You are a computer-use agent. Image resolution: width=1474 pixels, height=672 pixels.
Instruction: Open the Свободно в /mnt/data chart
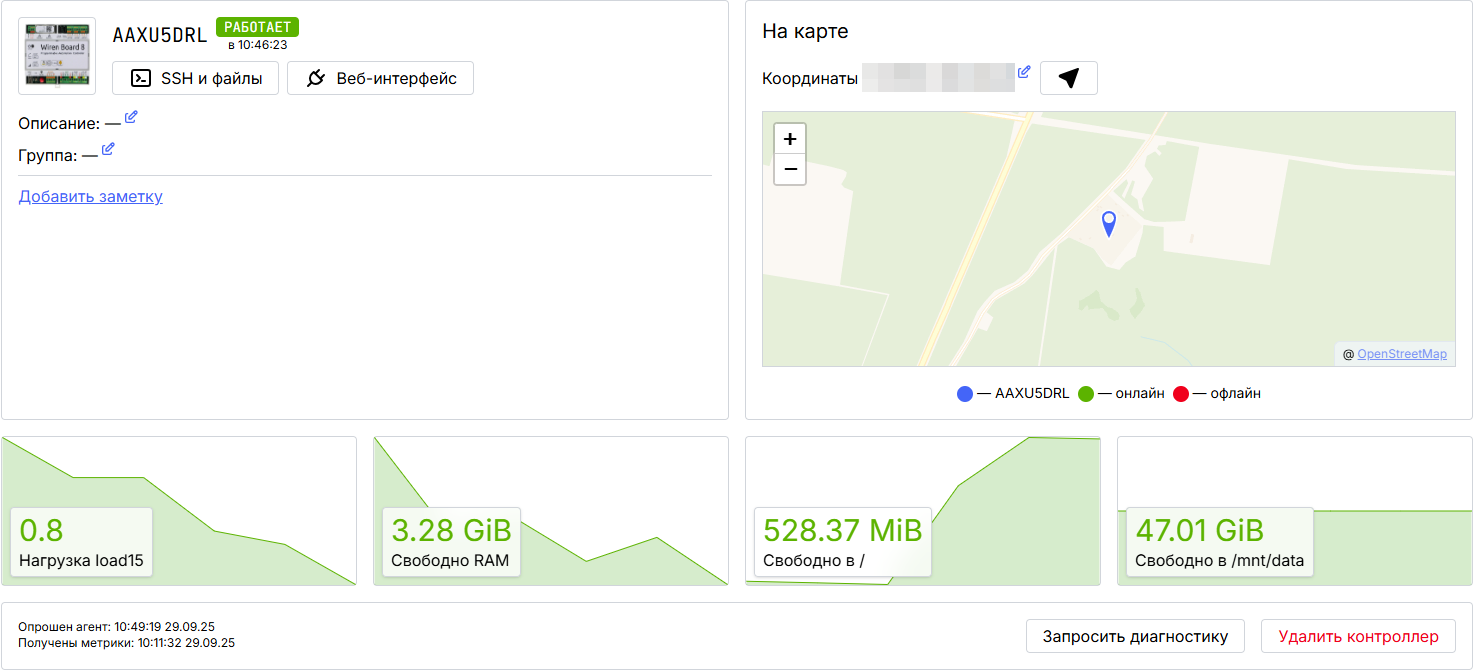click(x=1294, y=511)
